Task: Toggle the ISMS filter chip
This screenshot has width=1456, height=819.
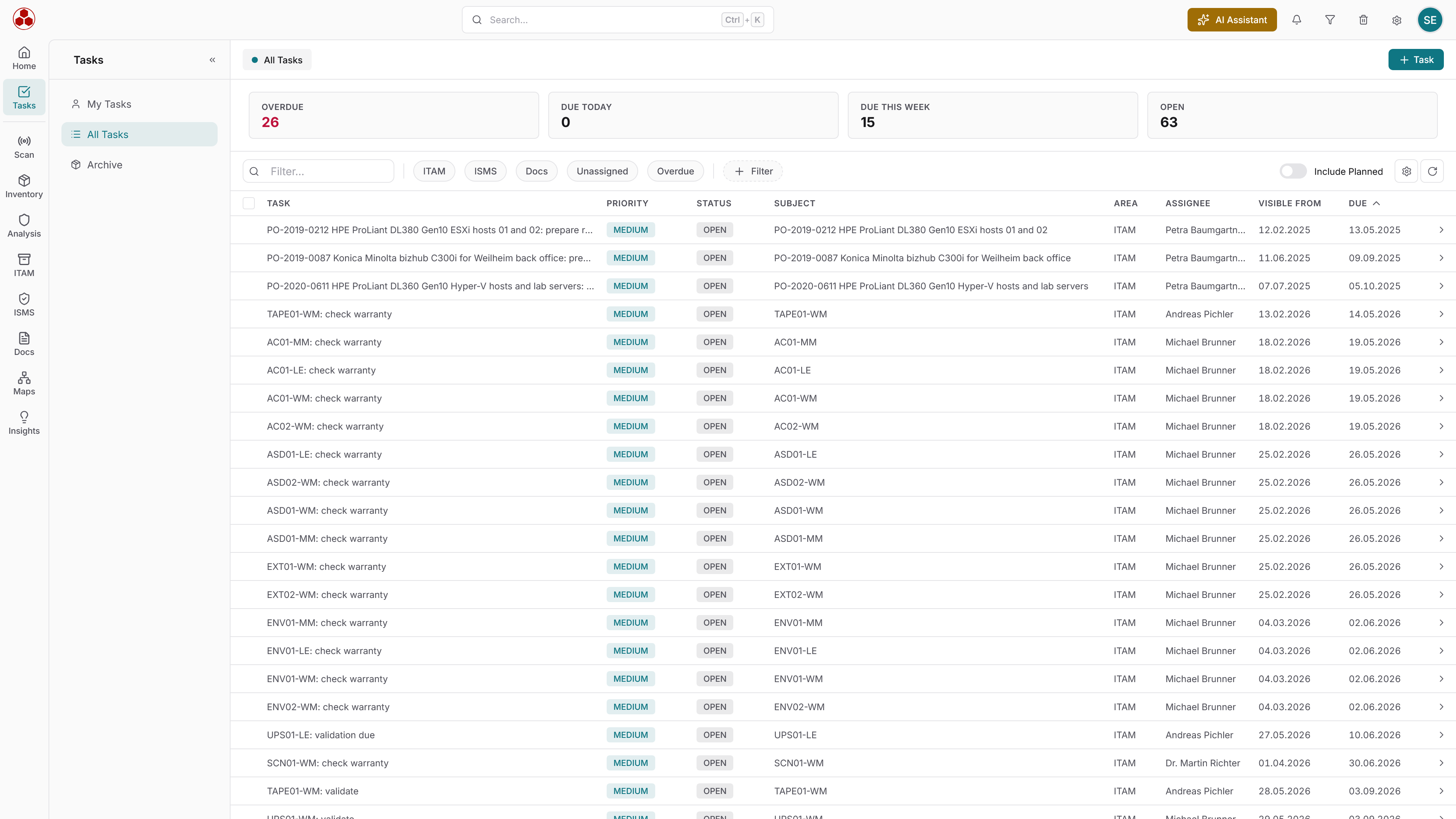Action: 485,171
